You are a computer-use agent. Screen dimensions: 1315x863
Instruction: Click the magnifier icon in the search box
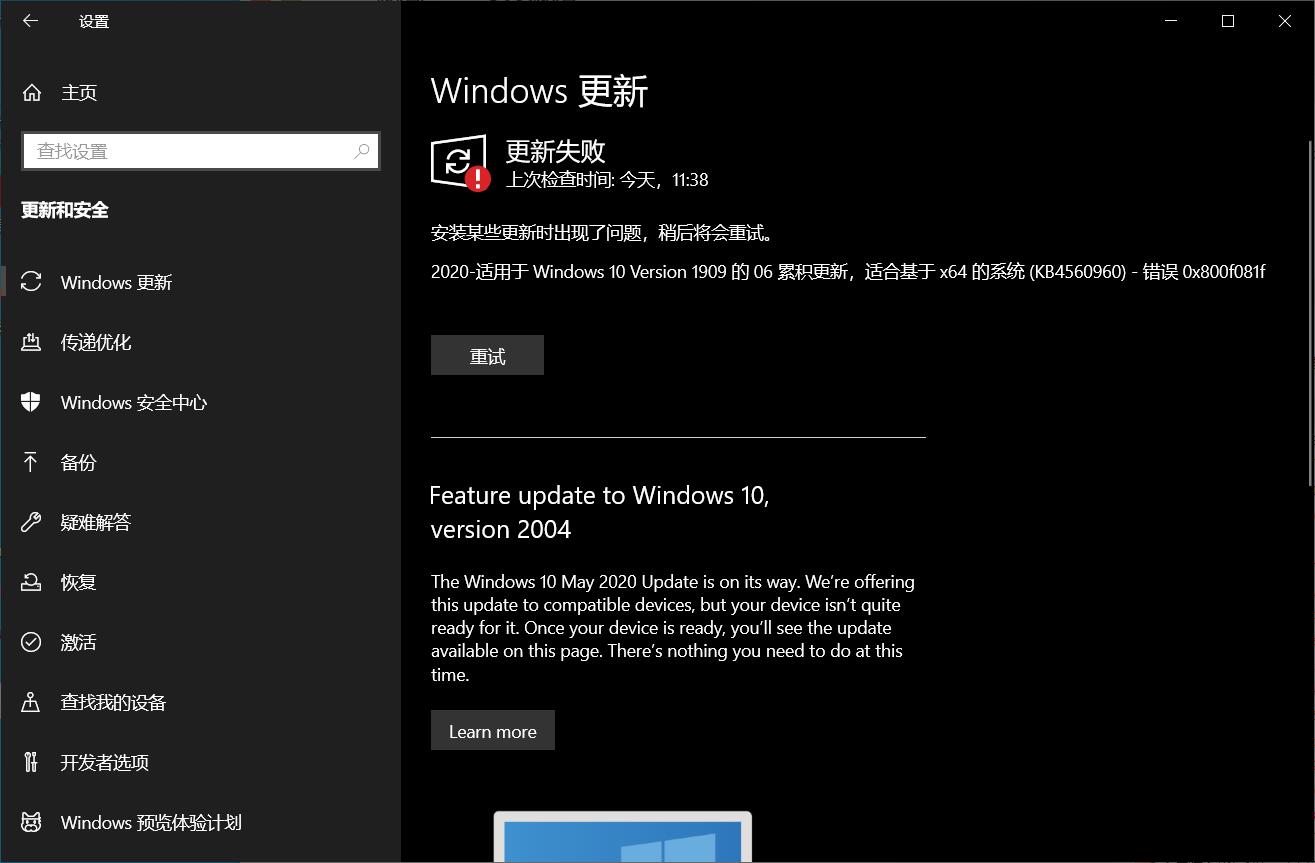pos(362,151)
